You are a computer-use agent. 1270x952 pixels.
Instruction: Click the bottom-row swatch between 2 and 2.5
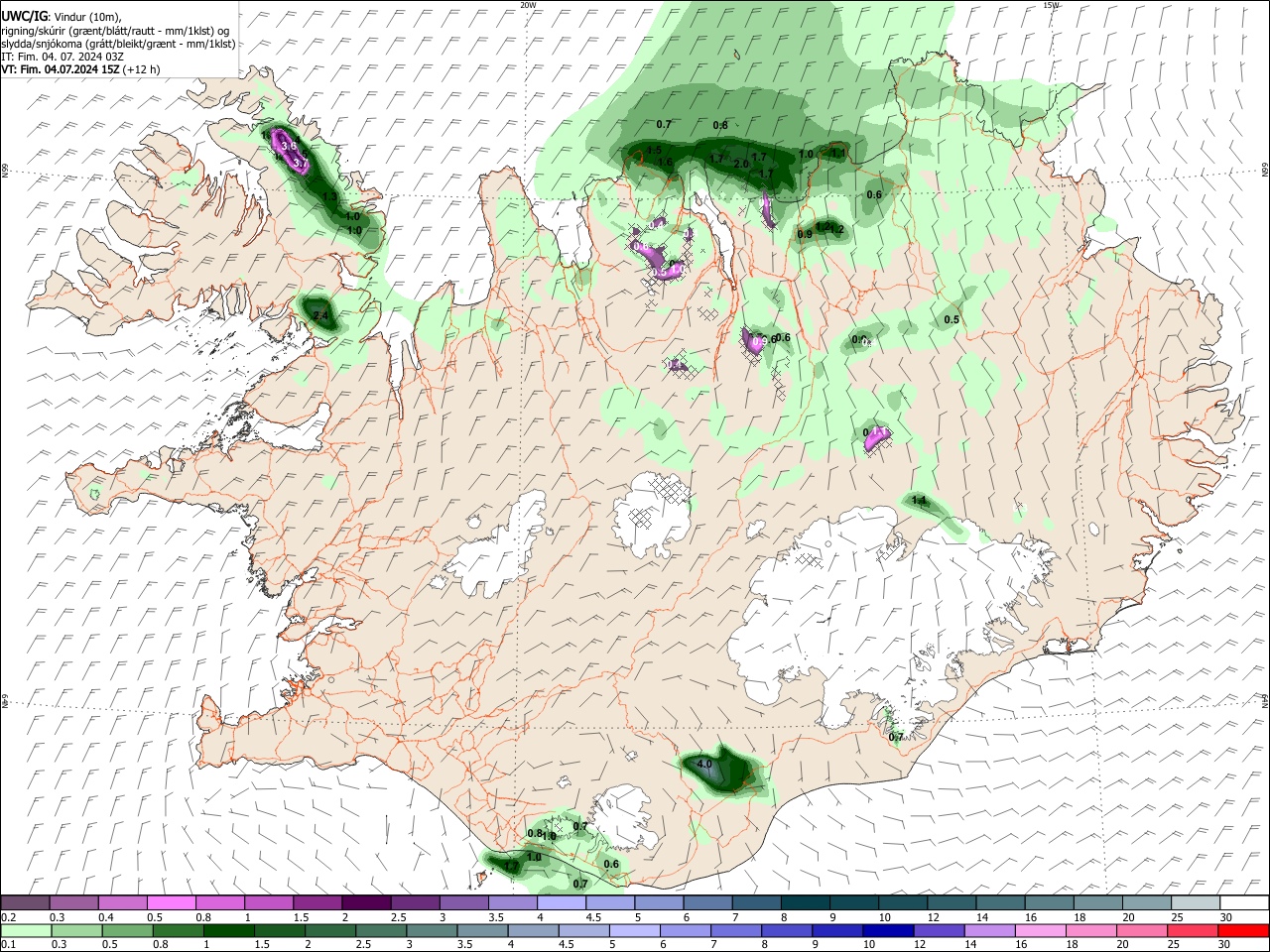[x=329, y=931]
